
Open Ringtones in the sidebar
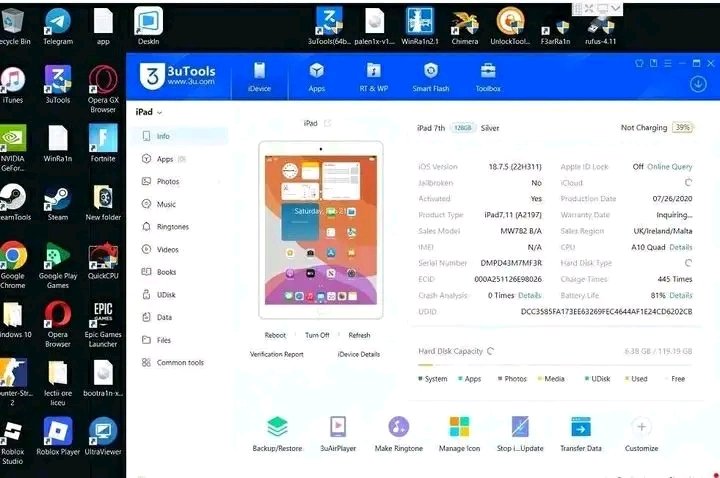click(179, 227)
